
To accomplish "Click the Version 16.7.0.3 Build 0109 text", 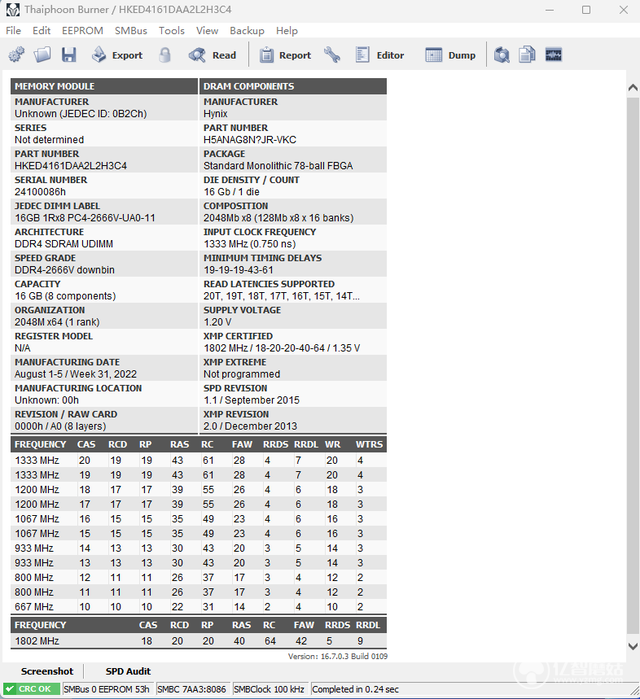I will (x=337, y=656).
